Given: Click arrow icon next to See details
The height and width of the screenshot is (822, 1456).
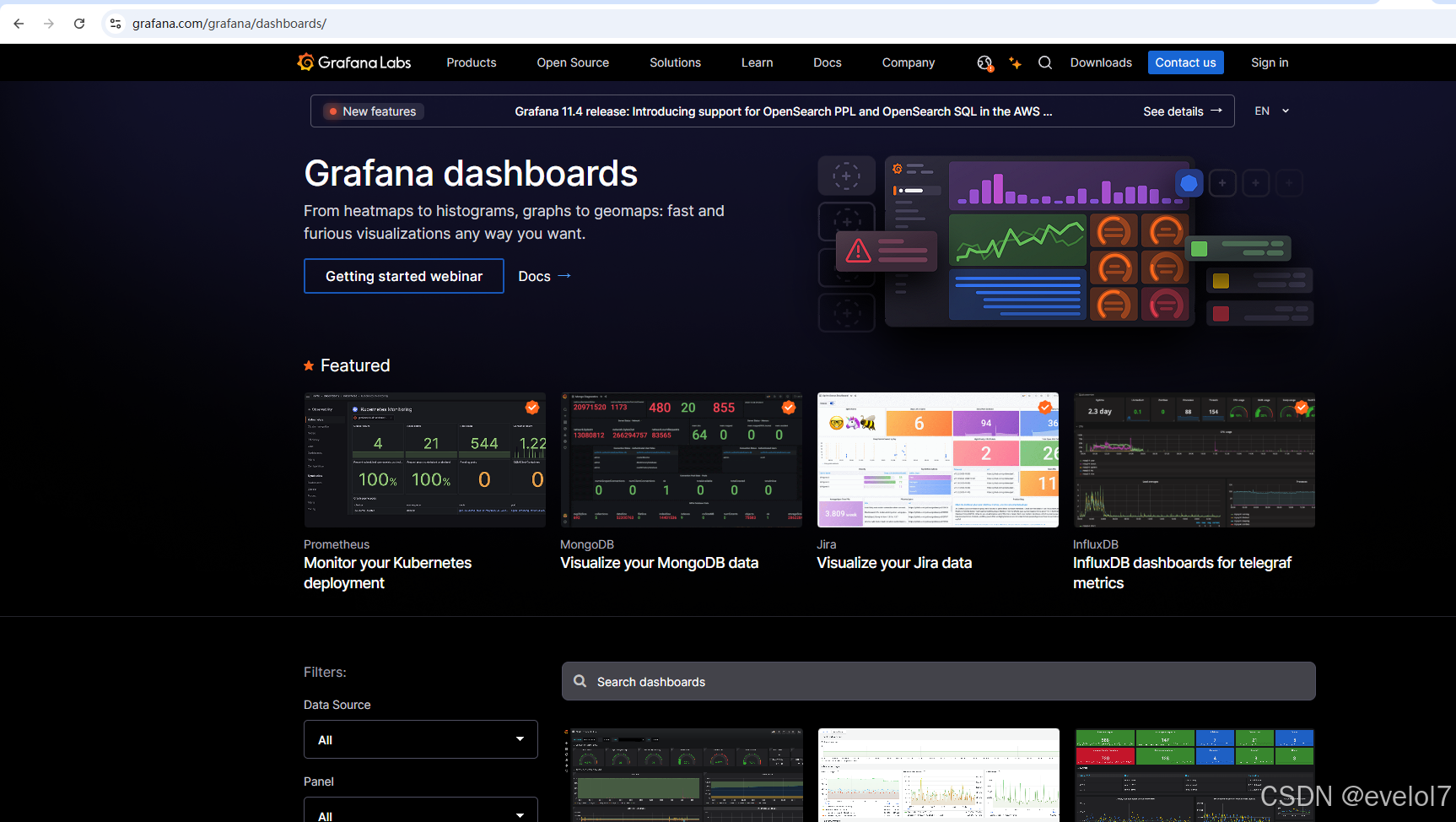Looking at the screenshot, I should [1216, 111].
